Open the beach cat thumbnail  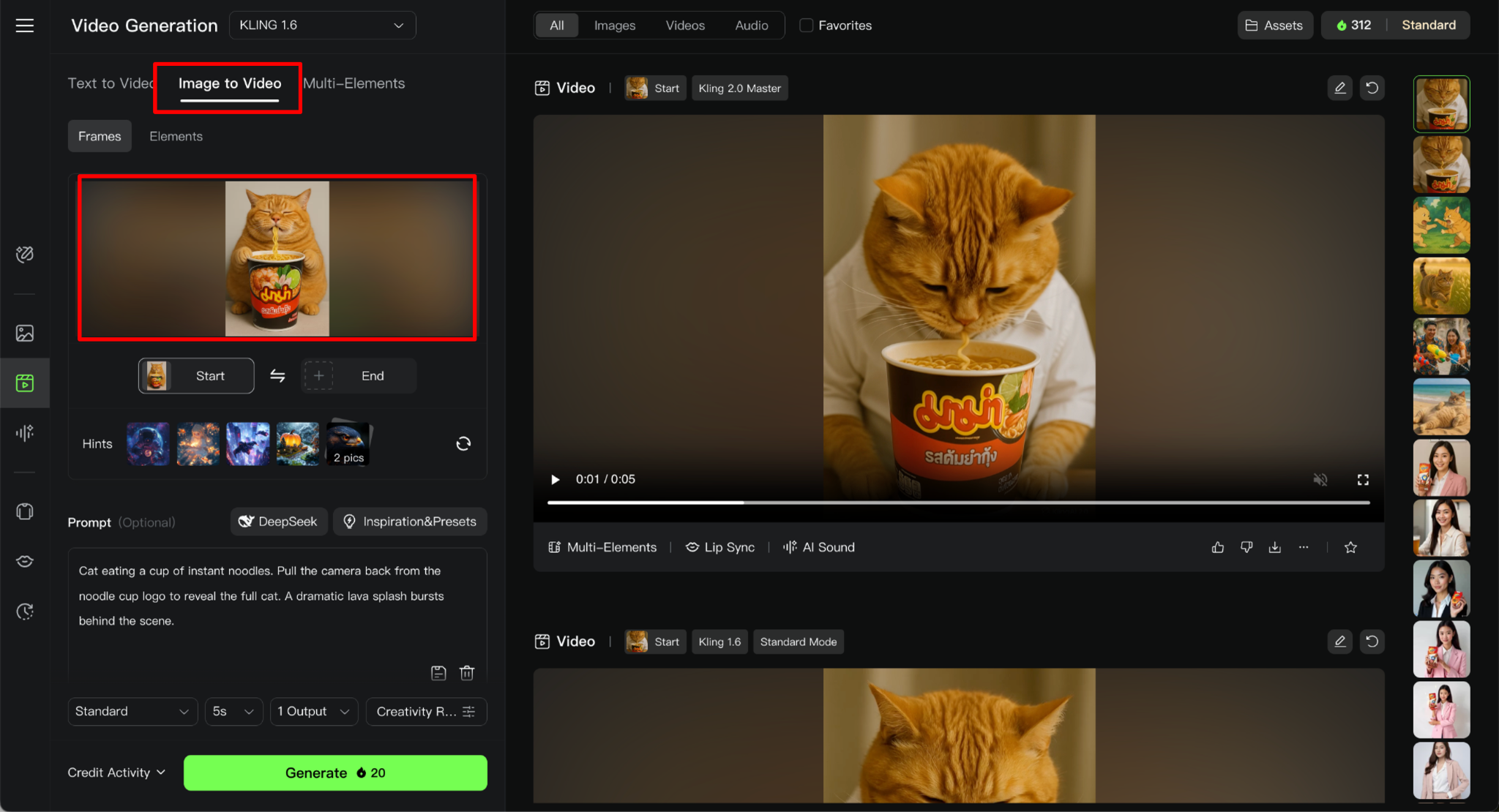coord(1441,407)
